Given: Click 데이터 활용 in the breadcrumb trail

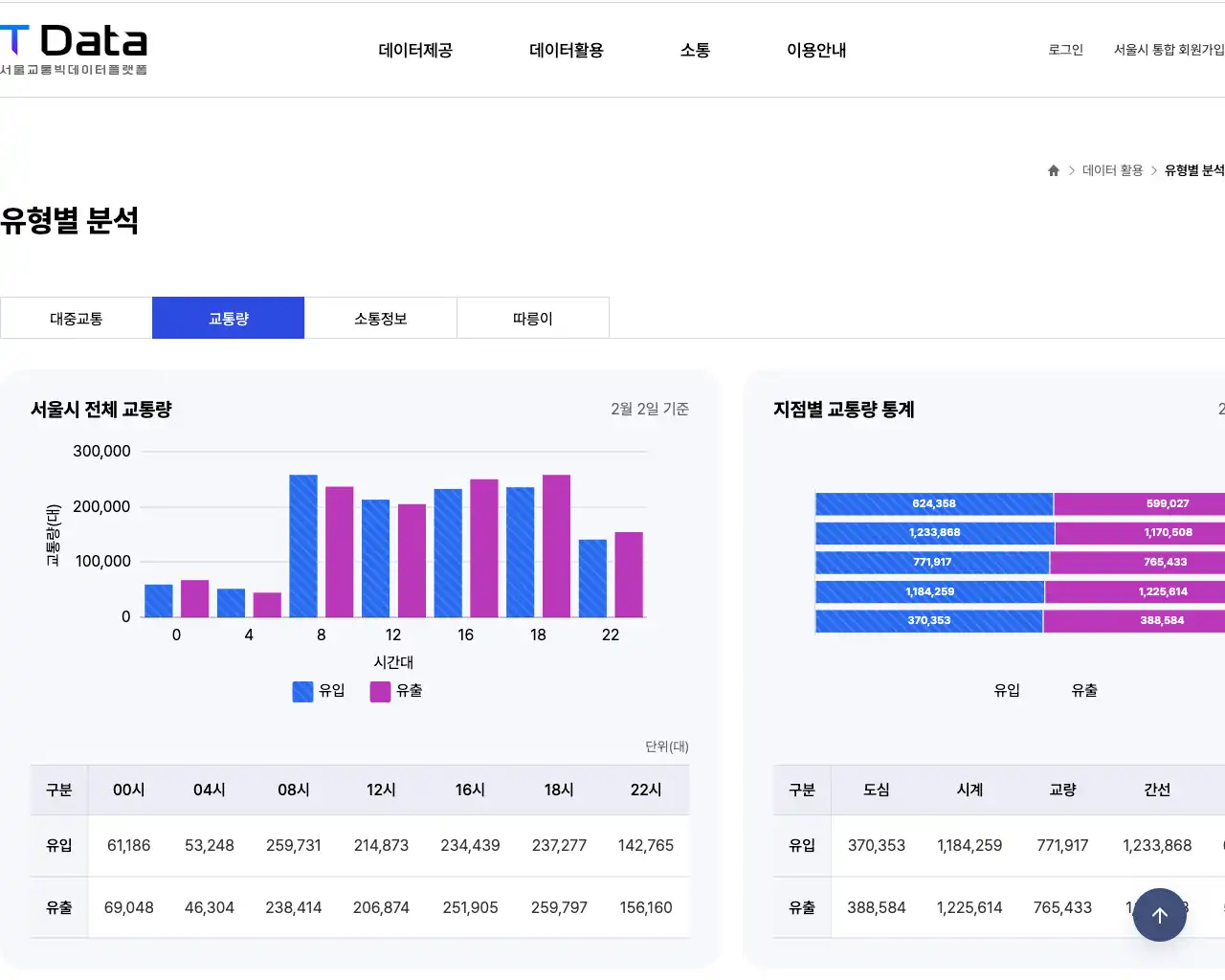Looking at the screenshot, I should 1110,169.
